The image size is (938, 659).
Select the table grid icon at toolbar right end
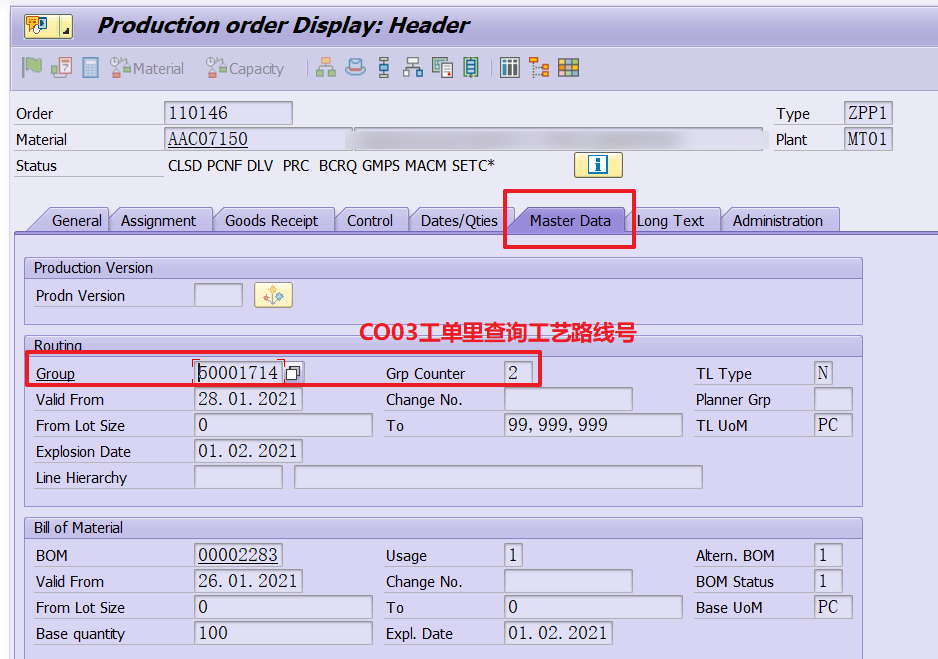pyautogui.click(x=568, y=67)
